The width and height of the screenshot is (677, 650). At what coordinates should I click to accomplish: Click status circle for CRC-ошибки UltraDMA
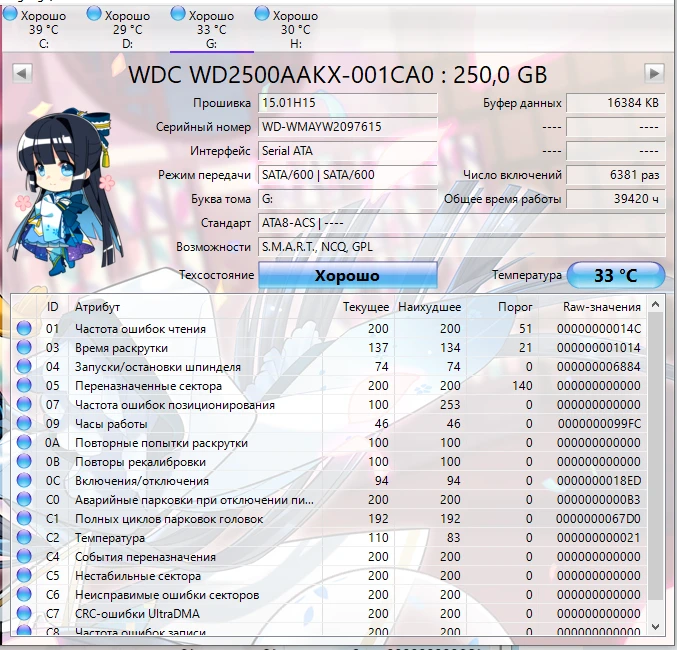tap(24, 613)
